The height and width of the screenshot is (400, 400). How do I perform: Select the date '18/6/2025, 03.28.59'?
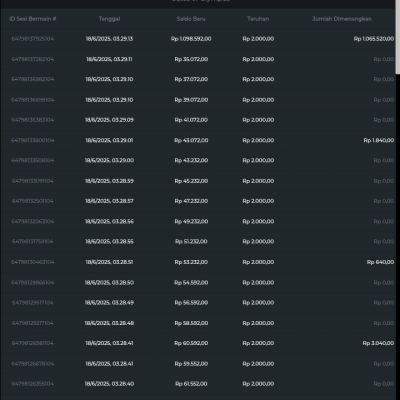point(109,181)
